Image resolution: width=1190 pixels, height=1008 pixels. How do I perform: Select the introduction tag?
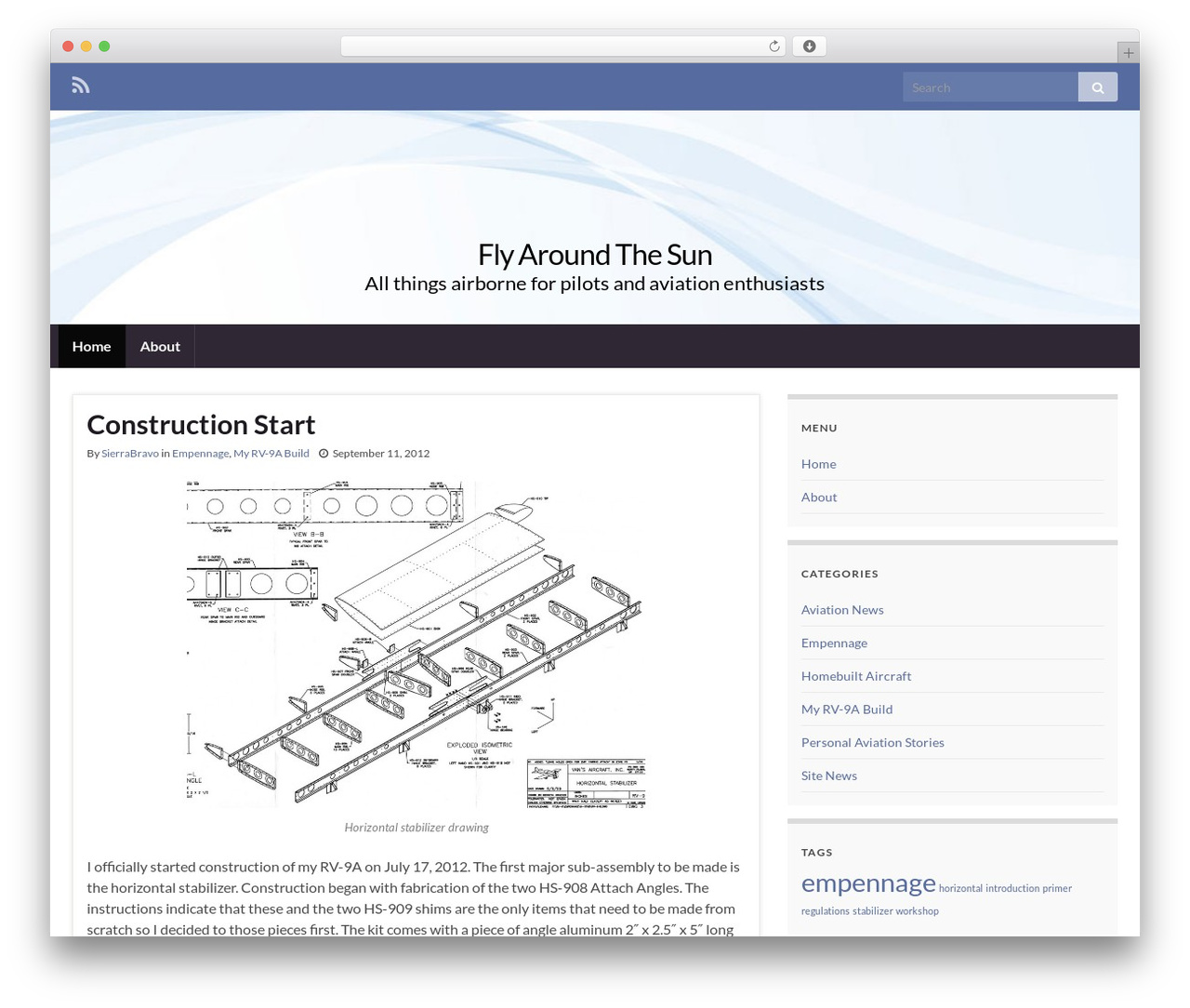[1012, 888]
